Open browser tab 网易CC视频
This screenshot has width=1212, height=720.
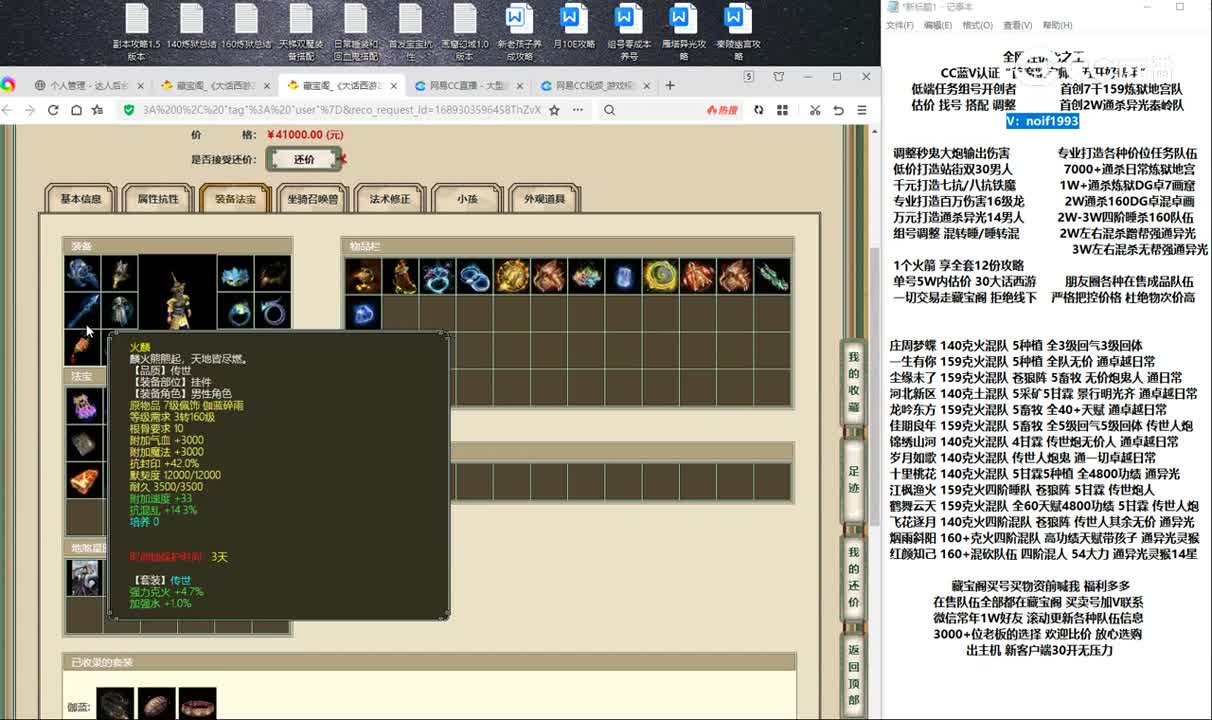tap(594, 85)
